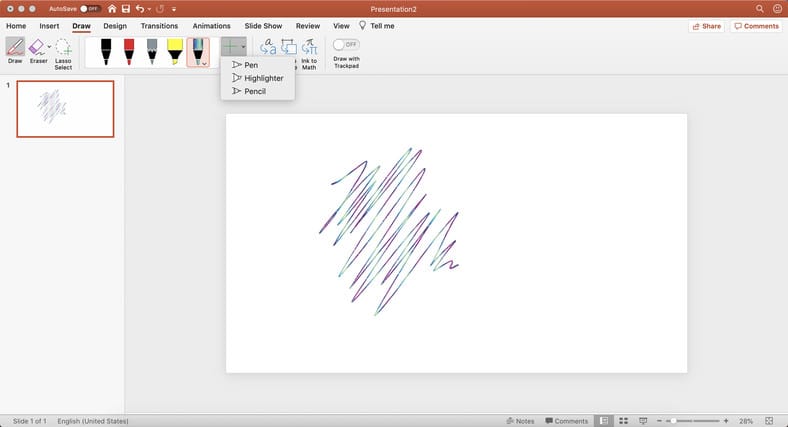Click the zoom out minus button
788x427 pixels.
[659, 421]
